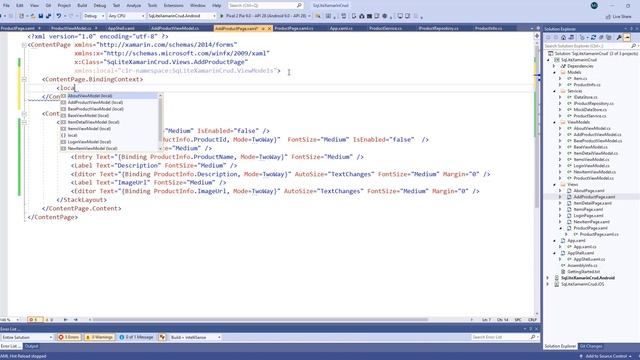
Task: Open the File menu
Action: tap(6, 5)
